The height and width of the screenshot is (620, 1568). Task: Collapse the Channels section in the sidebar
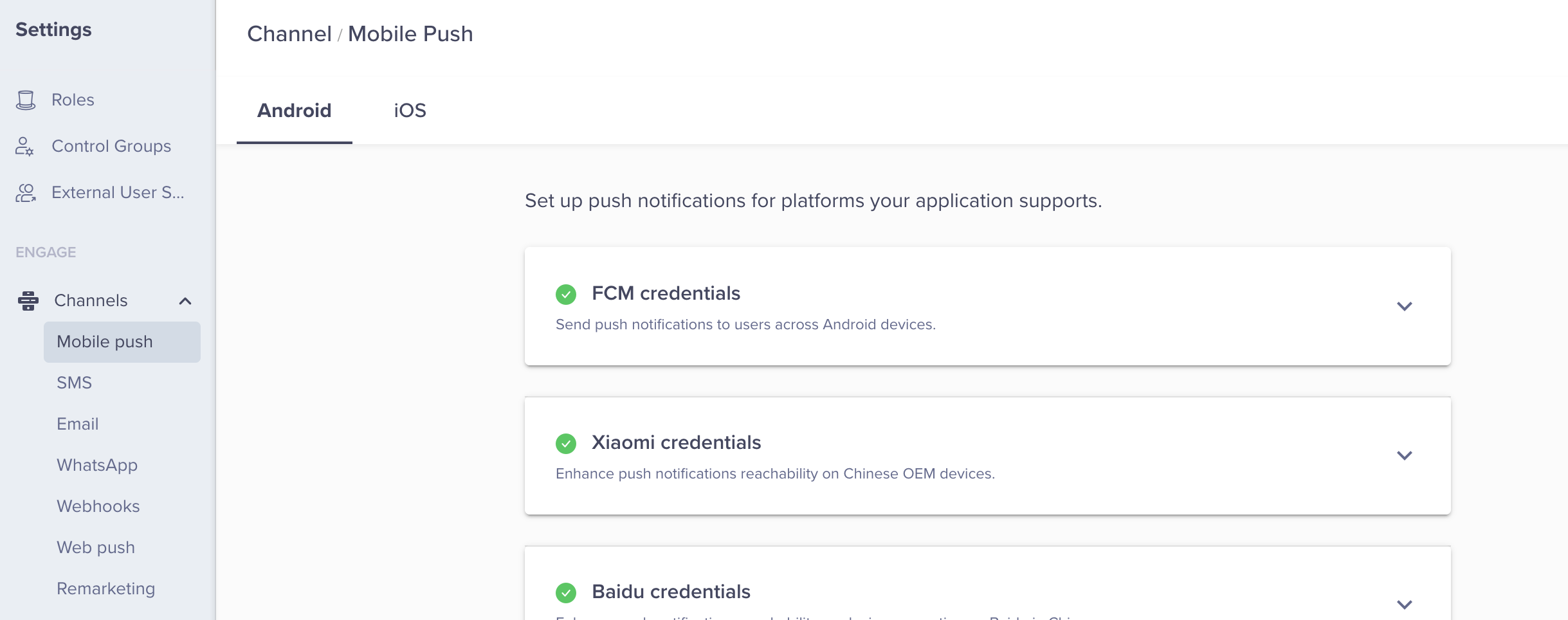[x=186, y=300]
